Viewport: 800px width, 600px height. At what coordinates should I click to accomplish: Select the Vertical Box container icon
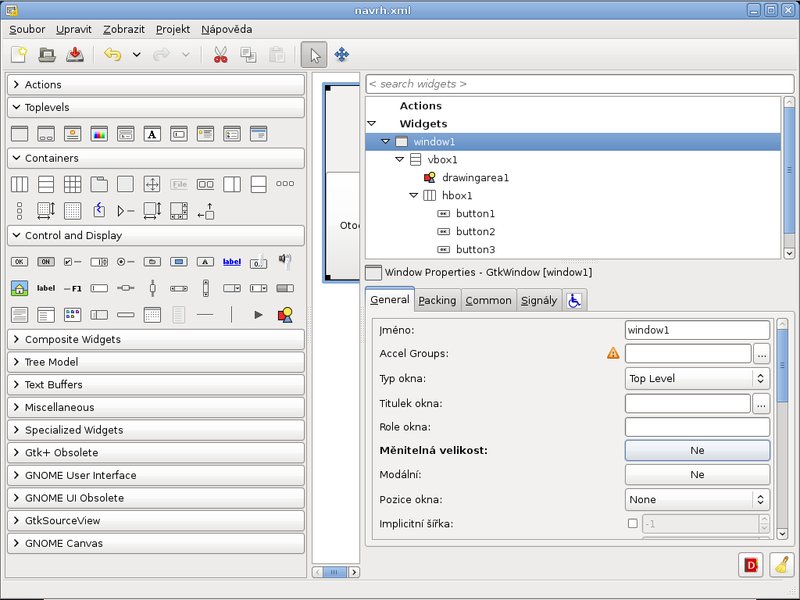(x=46, y=184)
